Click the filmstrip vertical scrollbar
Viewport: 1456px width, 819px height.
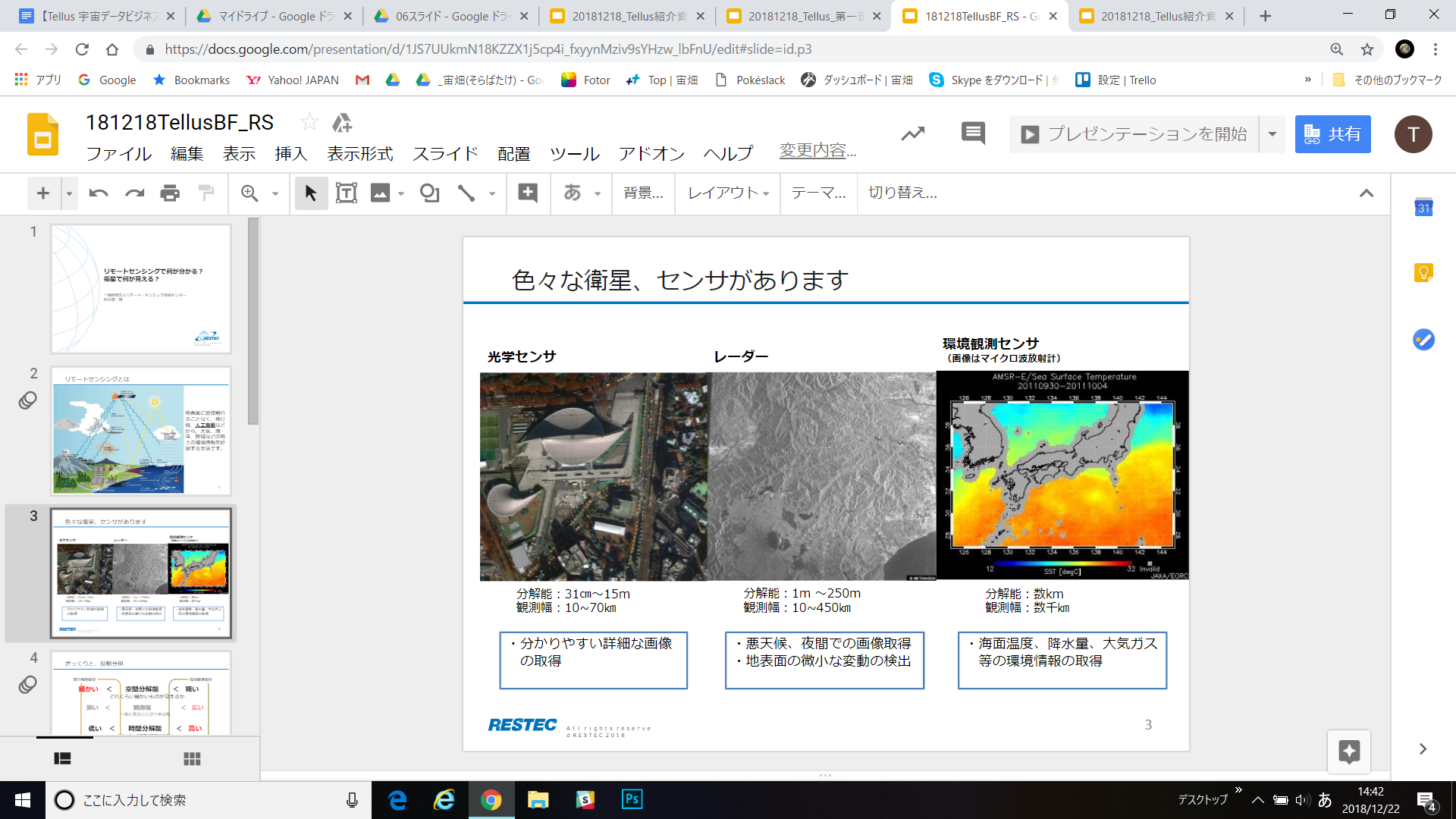tap(253, 322)
